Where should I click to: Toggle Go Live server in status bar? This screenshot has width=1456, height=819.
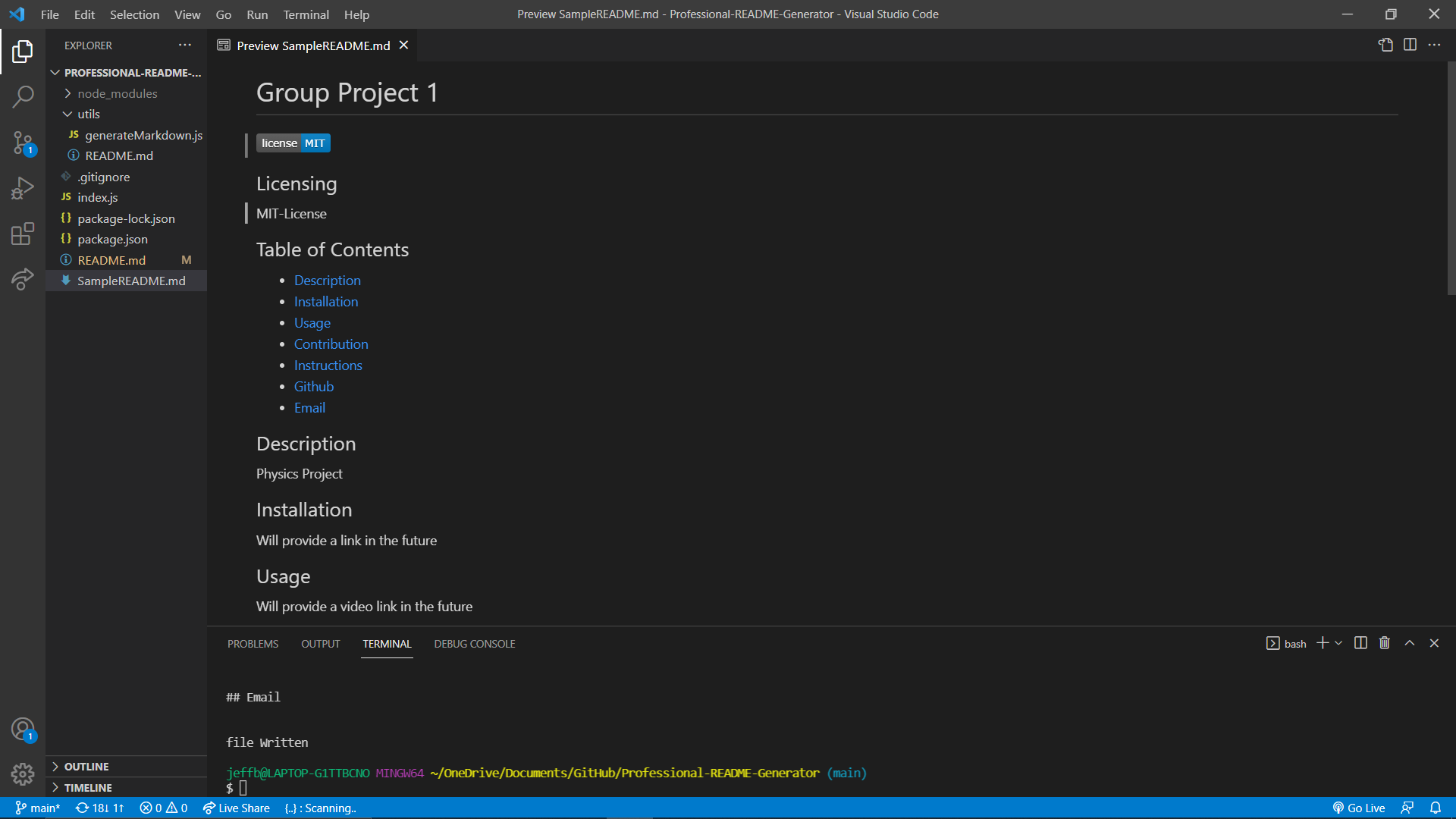(x=1359, y=808)
